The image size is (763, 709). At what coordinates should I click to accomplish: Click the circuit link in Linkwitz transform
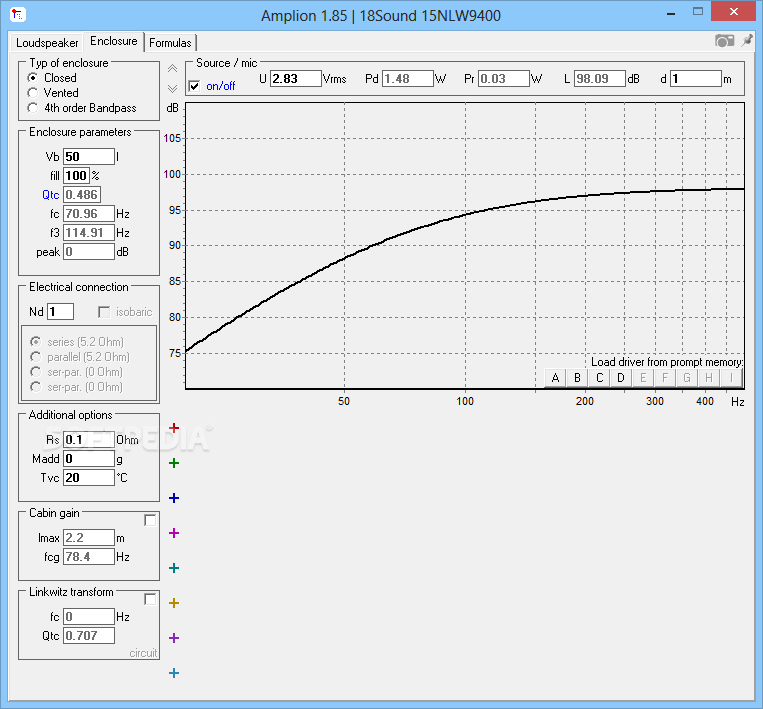[143, 653]
